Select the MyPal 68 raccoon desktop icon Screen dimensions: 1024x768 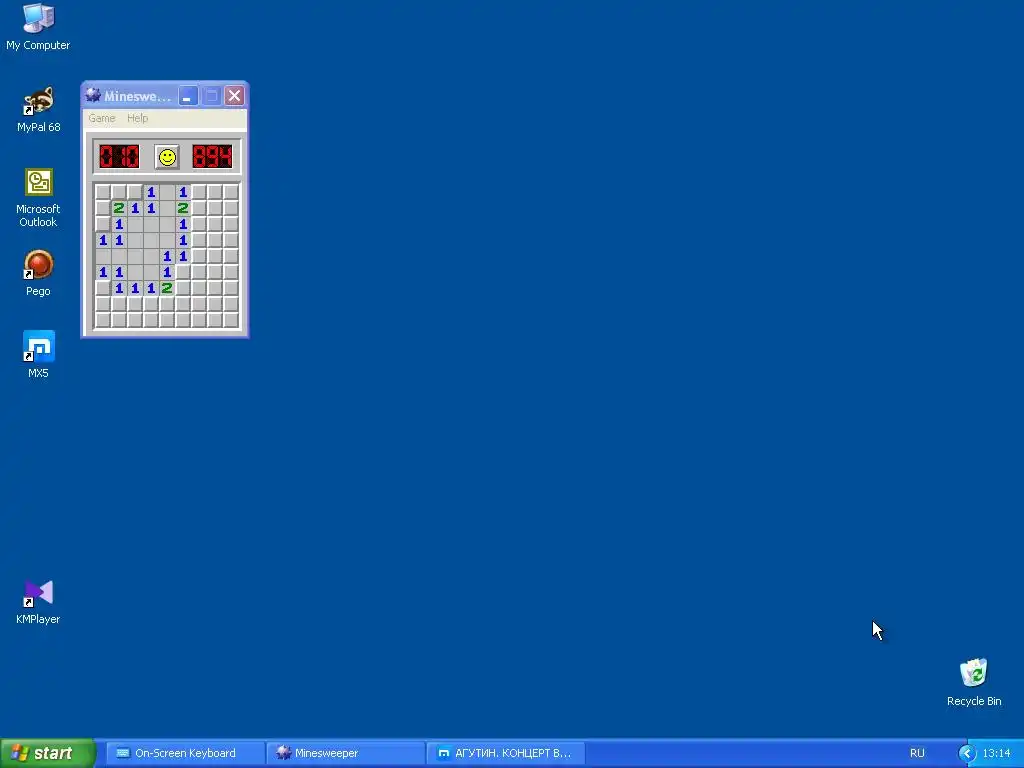(x=38, y=110)
